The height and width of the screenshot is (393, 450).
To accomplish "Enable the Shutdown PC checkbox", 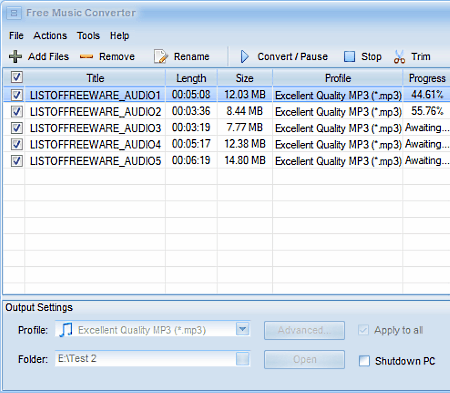I will tap(364, 361).
